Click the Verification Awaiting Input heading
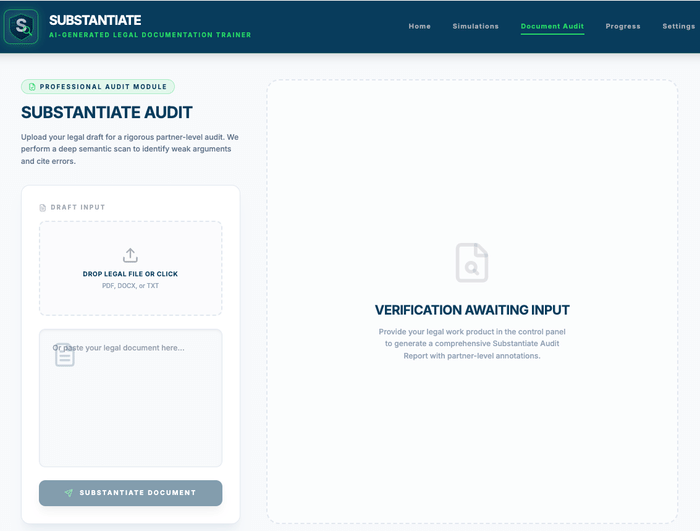This screenshot has height=531, width=700. coord(472,310)
